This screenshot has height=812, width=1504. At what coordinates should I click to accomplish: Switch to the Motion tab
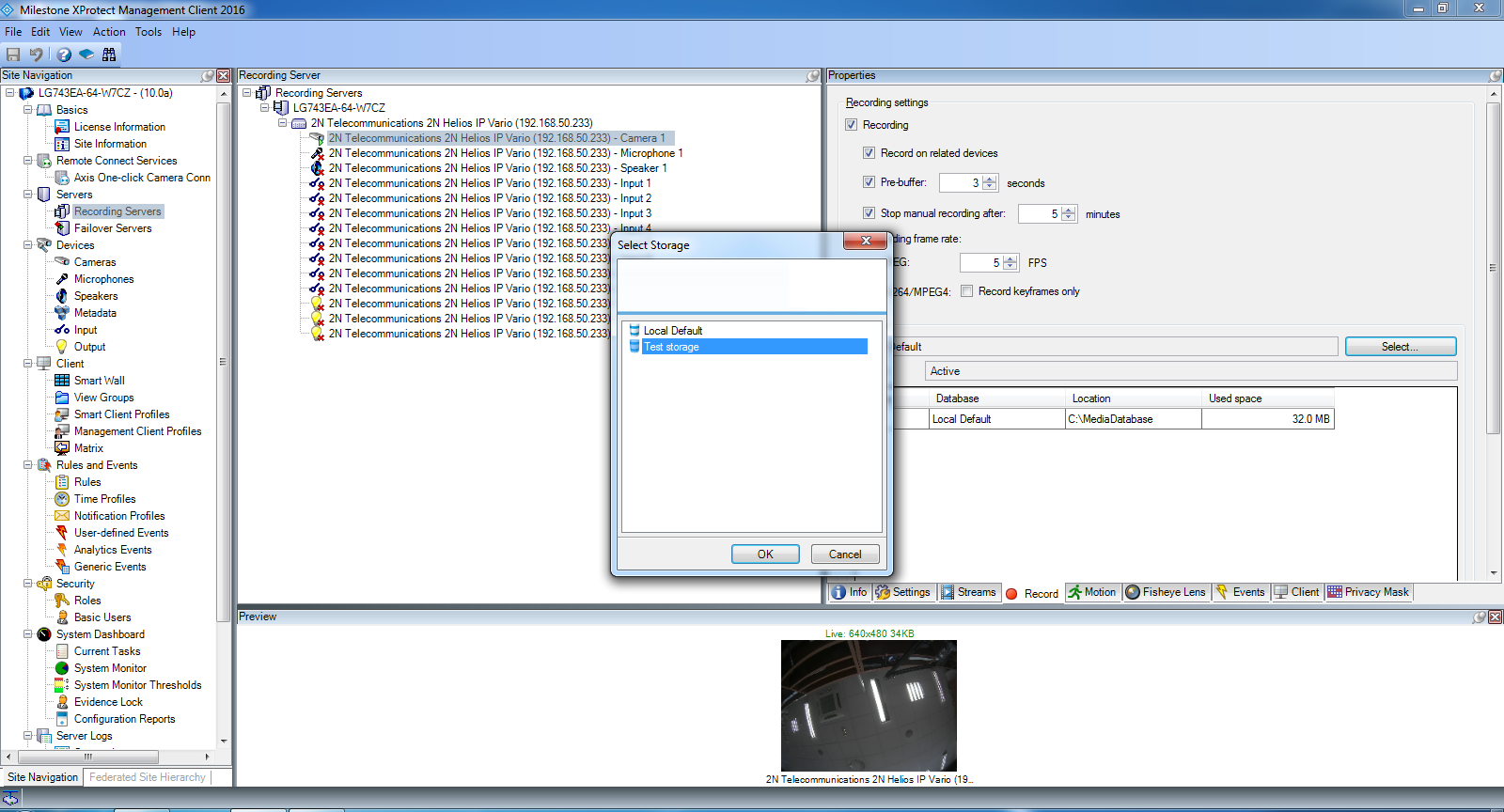coord(1092,592)
